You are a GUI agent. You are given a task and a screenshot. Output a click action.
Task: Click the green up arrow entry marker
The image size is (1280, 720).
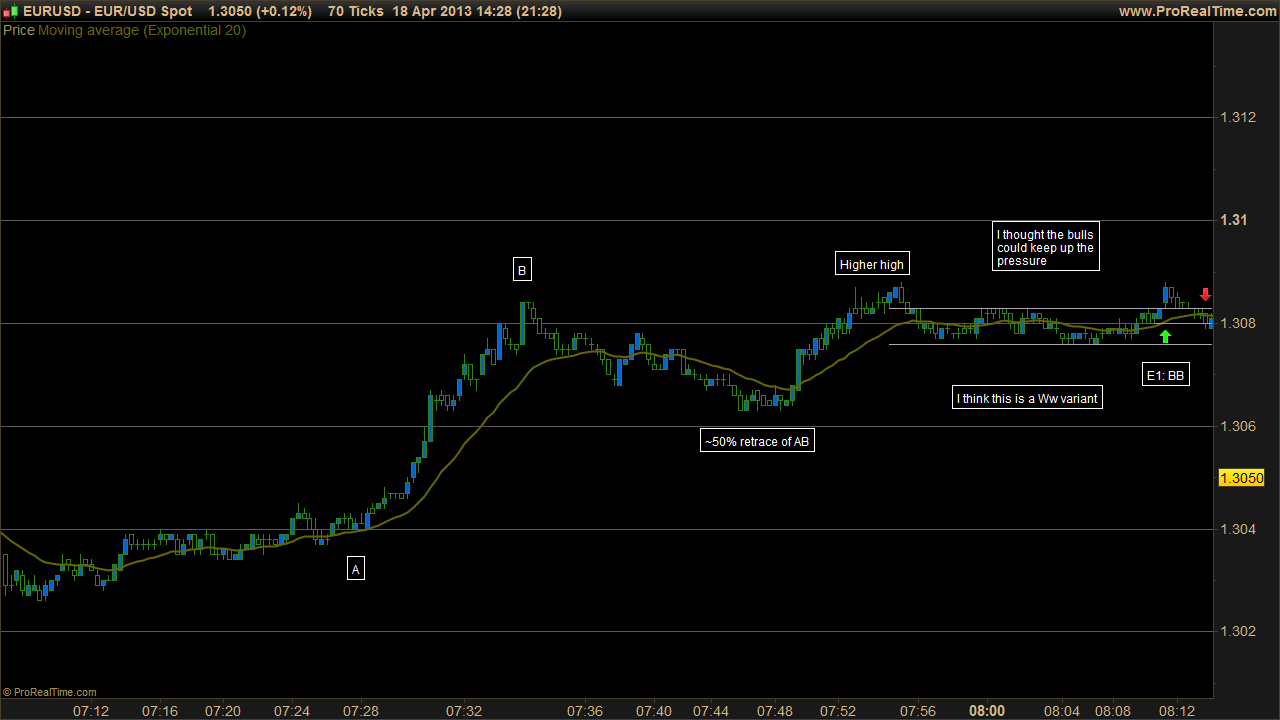pos(1165,337)
